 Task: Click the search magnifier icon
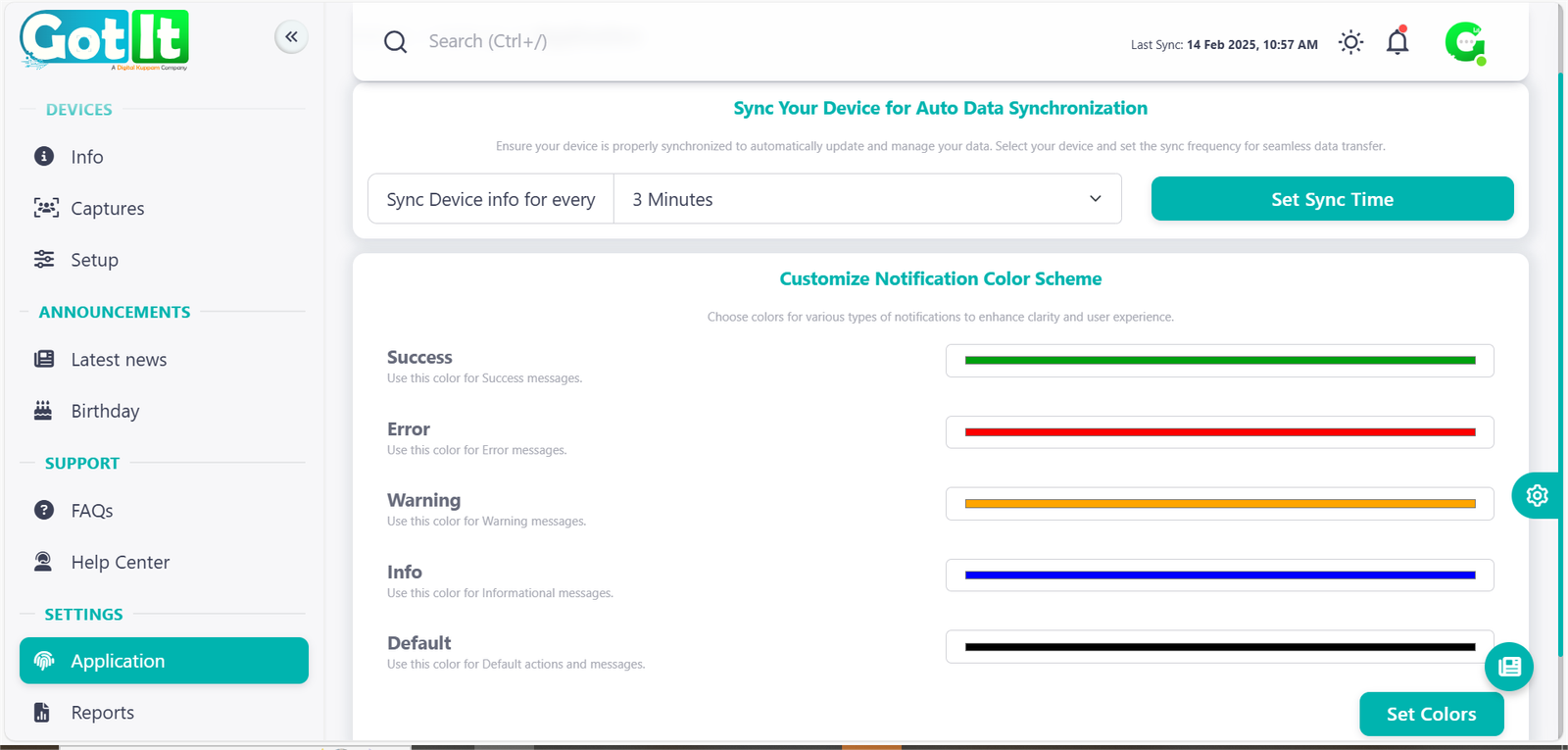395,41
